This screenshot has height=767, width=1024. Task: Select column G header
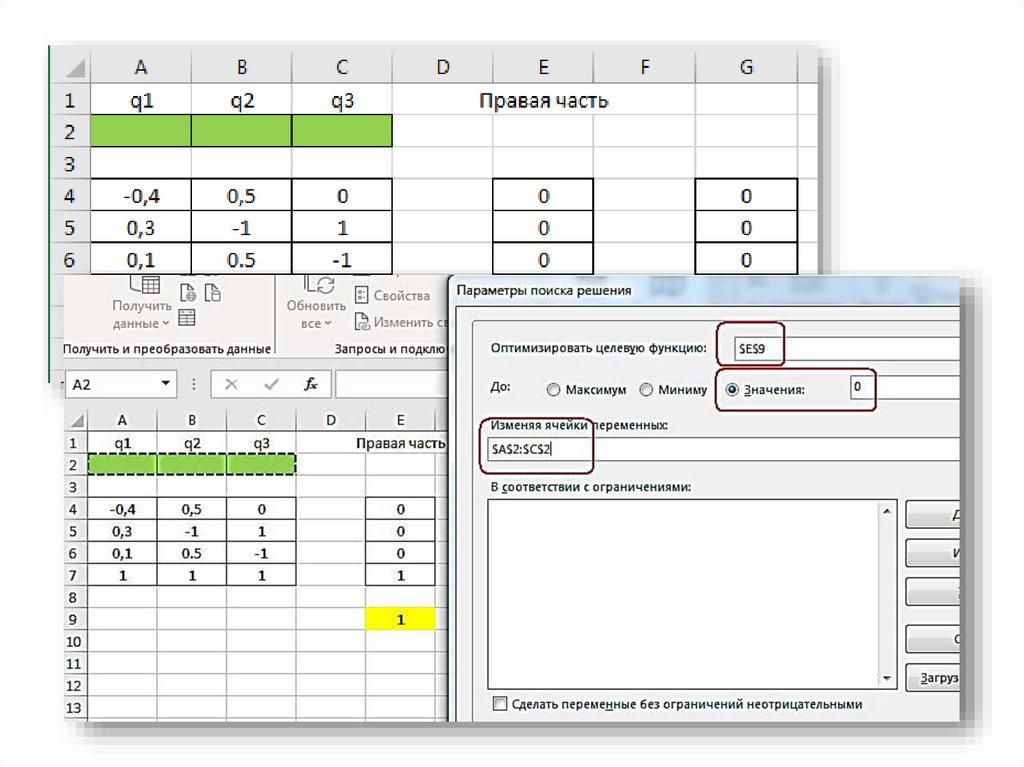tap(746, 67)
